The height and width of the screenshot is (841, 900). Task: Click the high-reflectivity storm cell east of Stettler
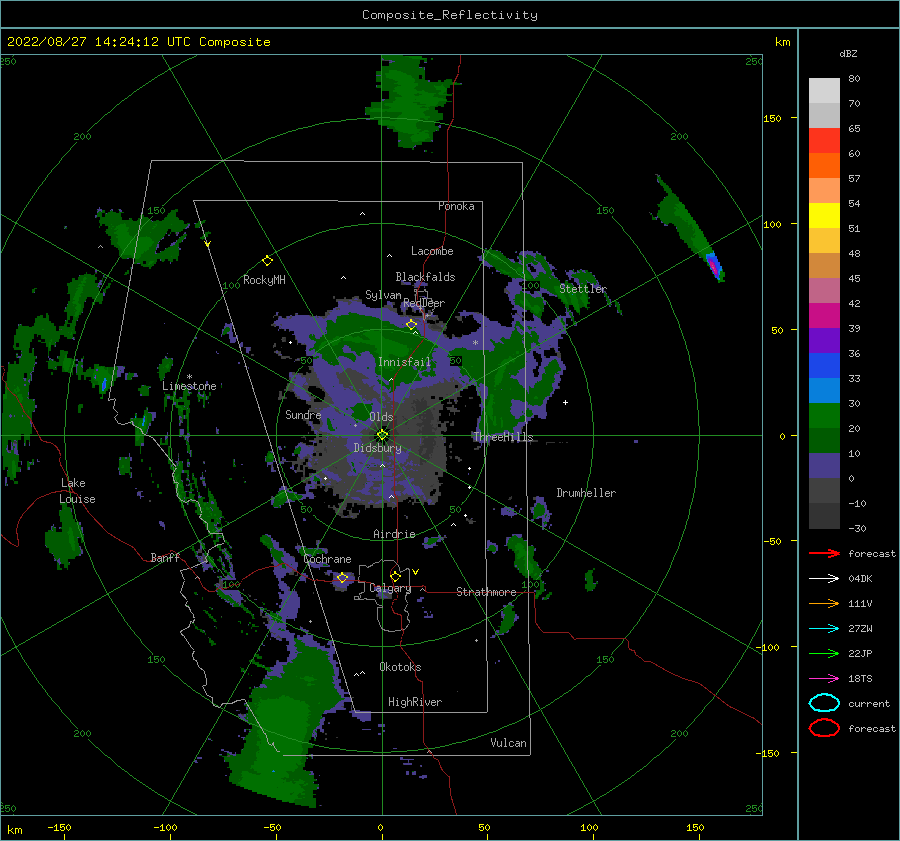pyautogui.click(x=713, y=266)
